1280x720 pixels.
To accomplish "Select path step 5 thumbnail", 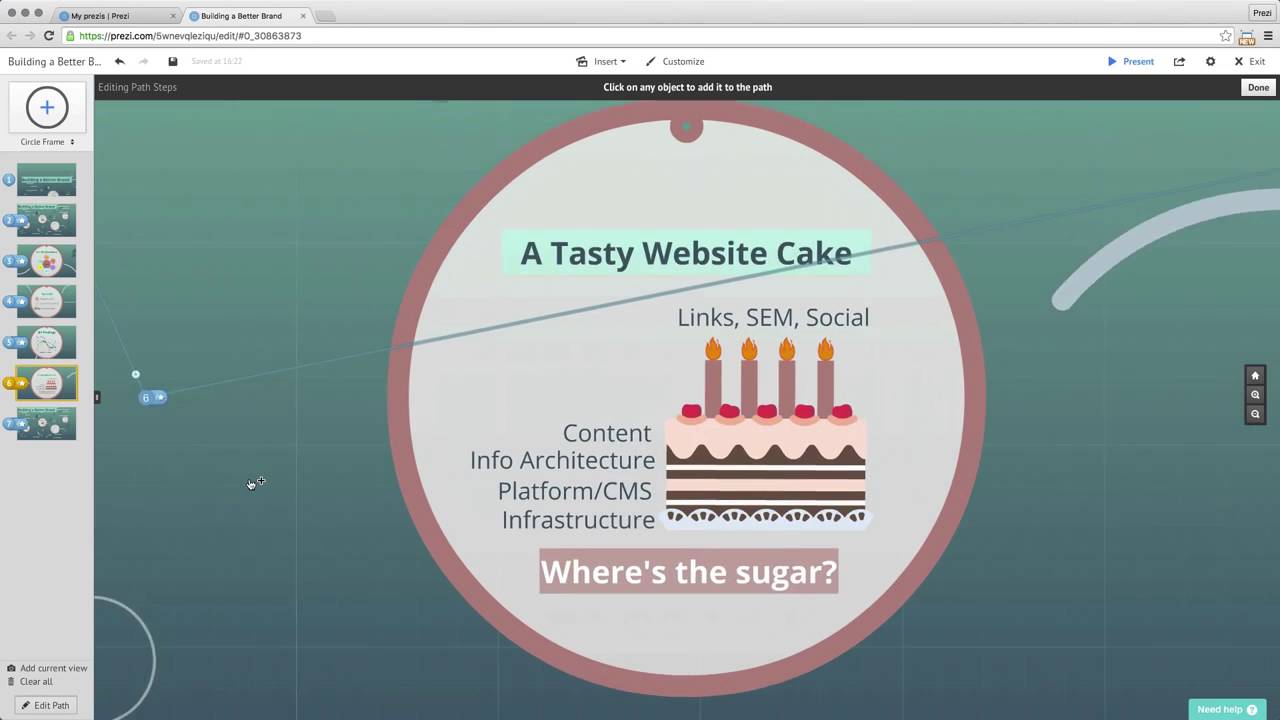I will tap(46, 342).
